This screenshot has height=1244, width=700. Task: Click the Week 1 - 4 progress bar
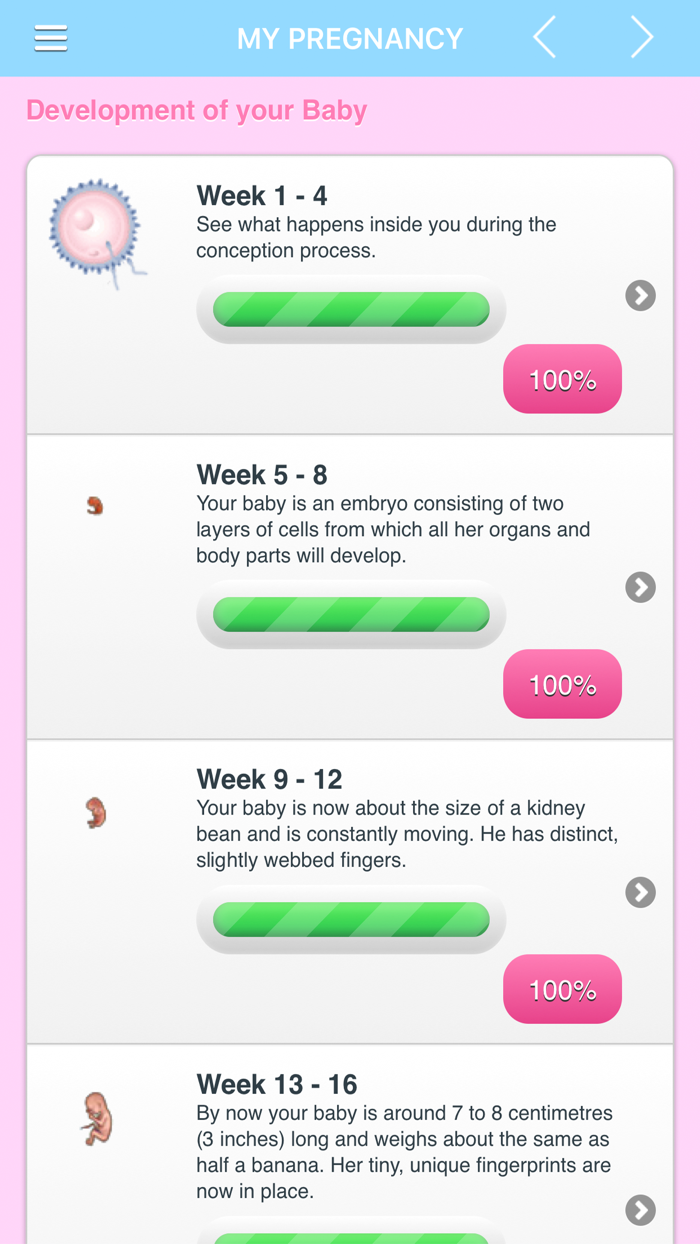pyautogui.click(x=351, y=309)
